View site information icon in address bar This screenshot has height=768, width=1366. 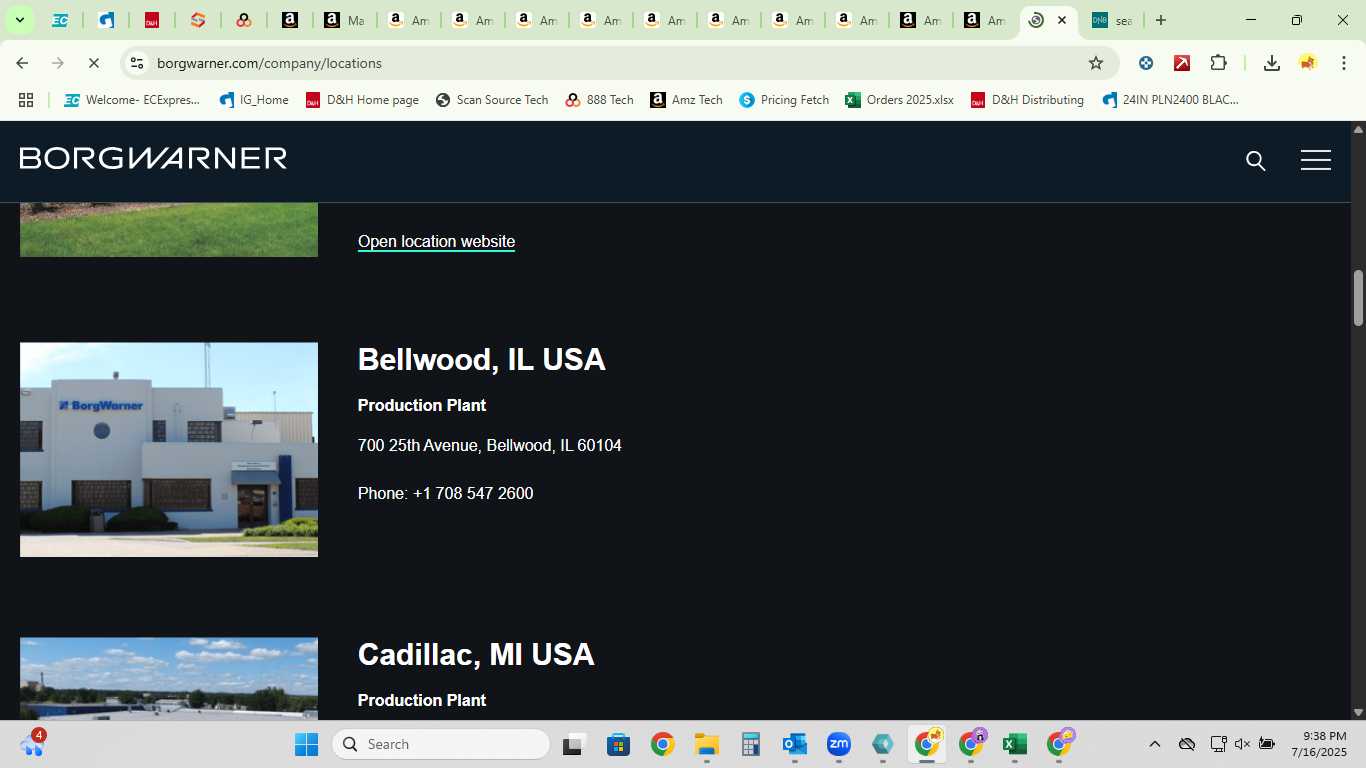(138, 63)
